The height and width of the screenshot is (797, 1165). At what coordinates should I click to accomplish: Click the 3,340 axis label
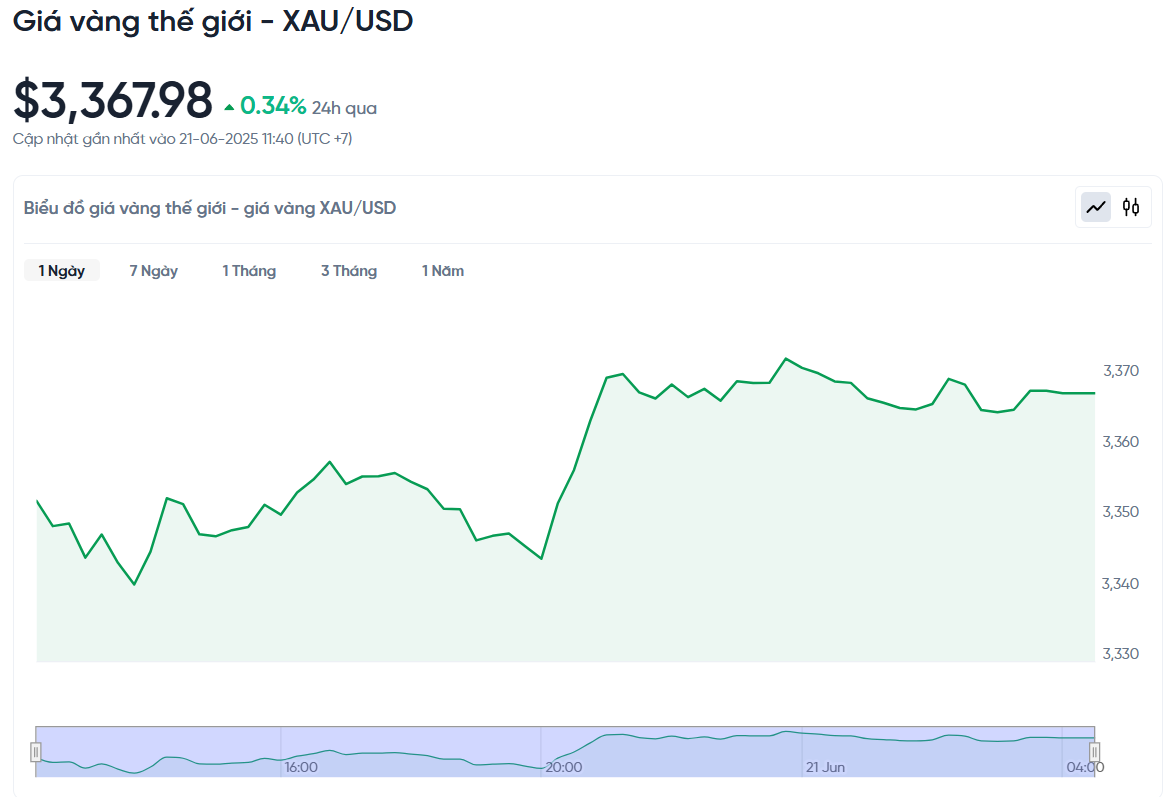coord(1120,584)
